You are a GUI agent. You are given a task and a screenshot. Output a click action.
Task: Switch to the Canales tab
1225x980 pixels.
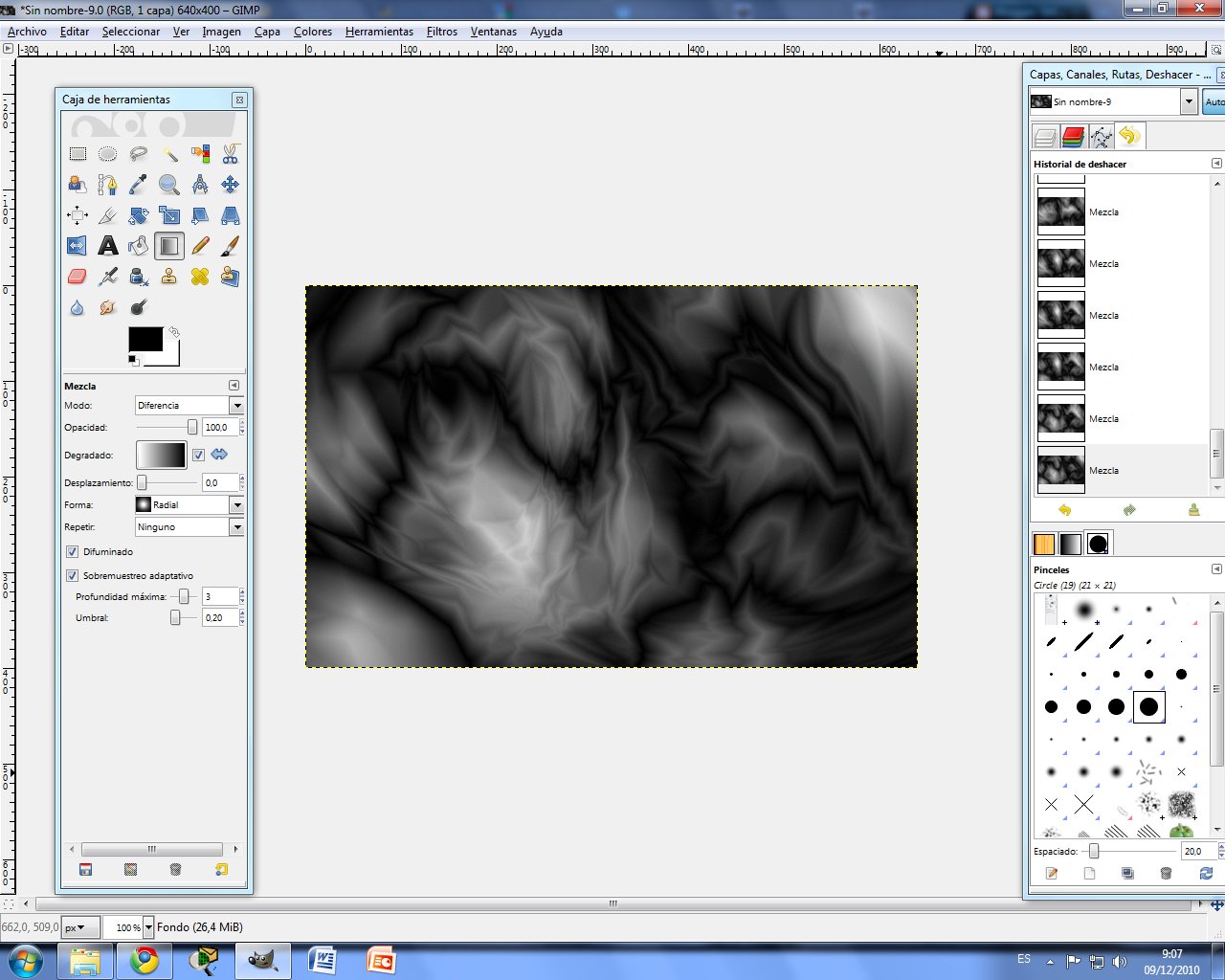click(1072, 136)
